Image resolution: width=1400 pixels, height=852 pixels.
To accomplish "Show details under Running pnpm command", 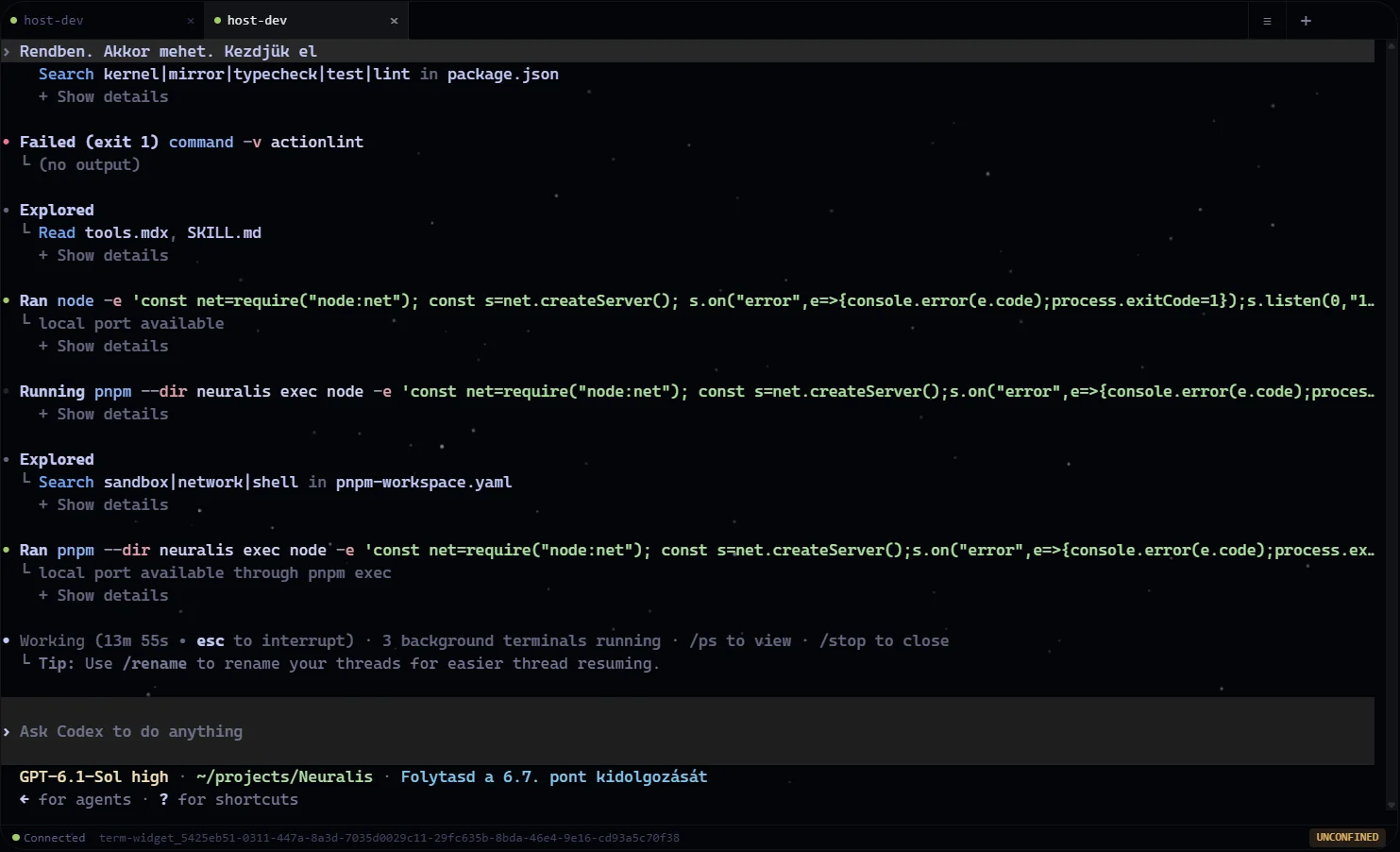I will [x=104, y=414].
